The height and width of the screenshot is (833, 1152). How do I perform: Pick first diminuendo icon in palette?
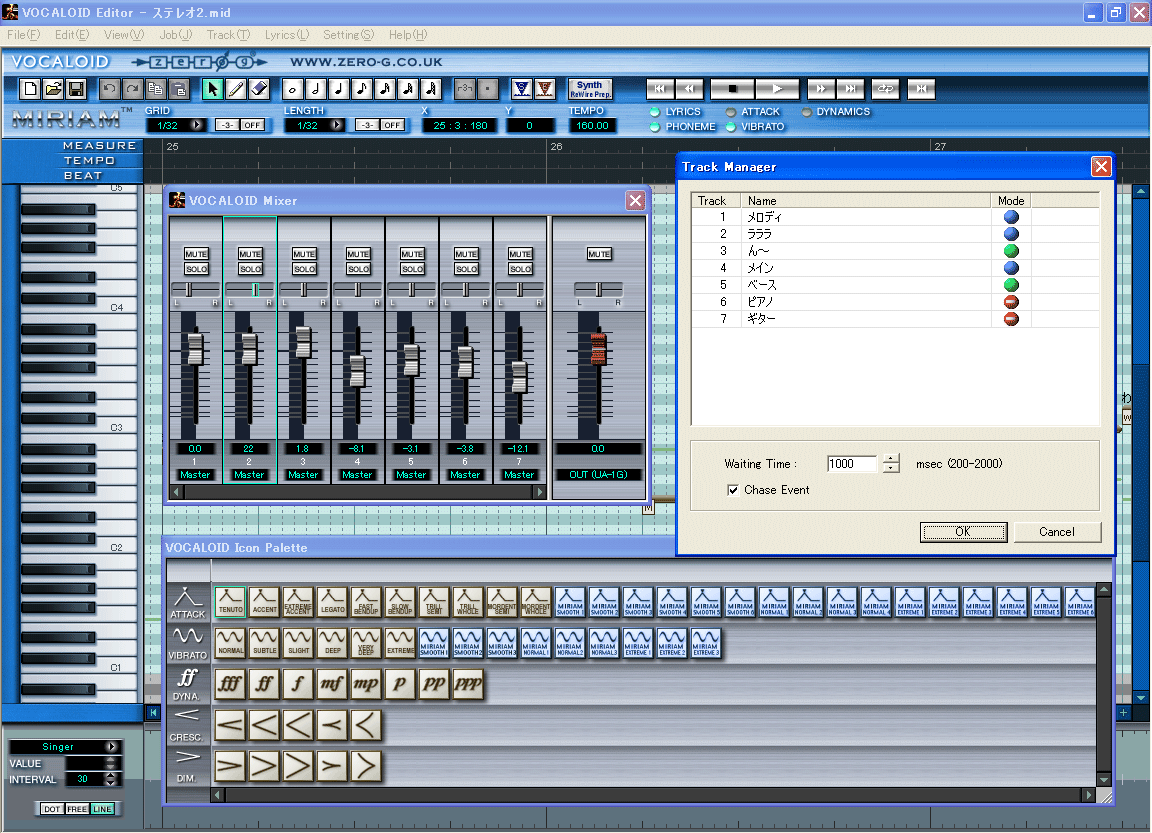point(230,766)
